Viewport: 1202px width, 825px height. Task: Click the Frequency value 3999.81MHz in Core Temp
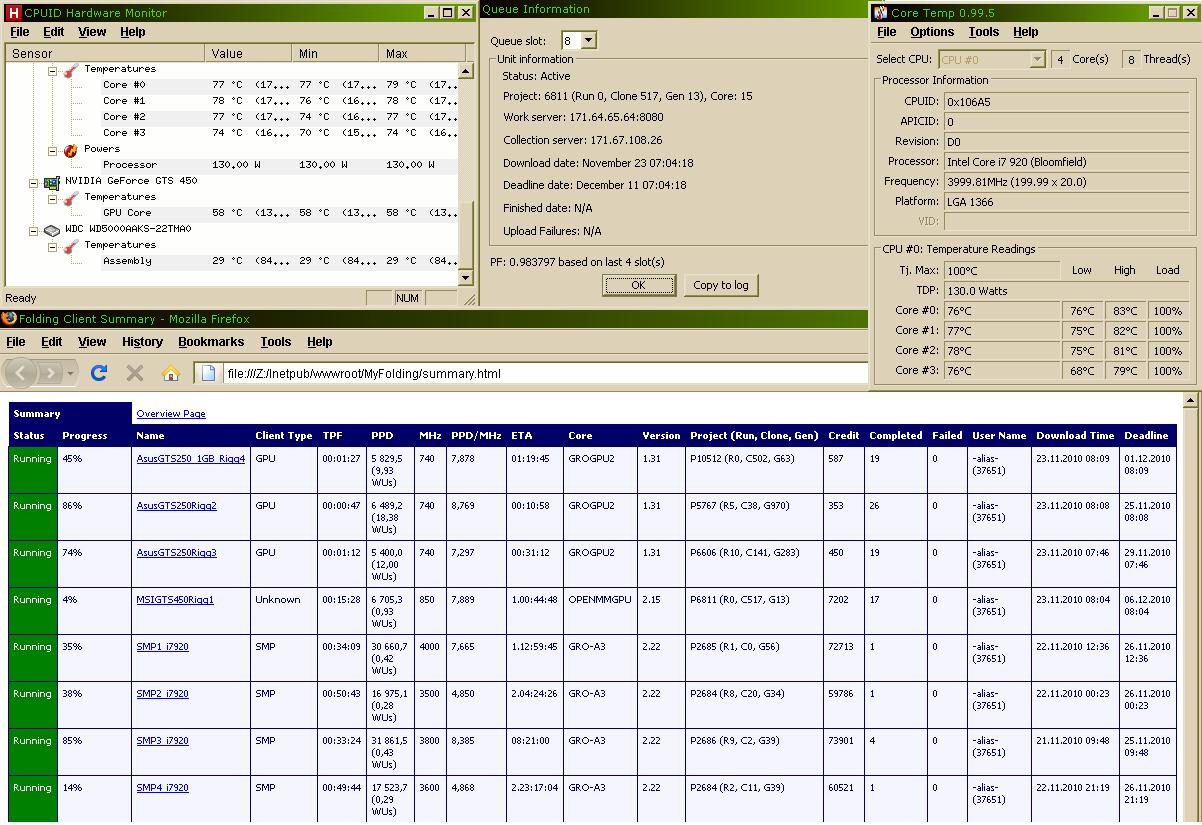click(x=1068, y=182)
